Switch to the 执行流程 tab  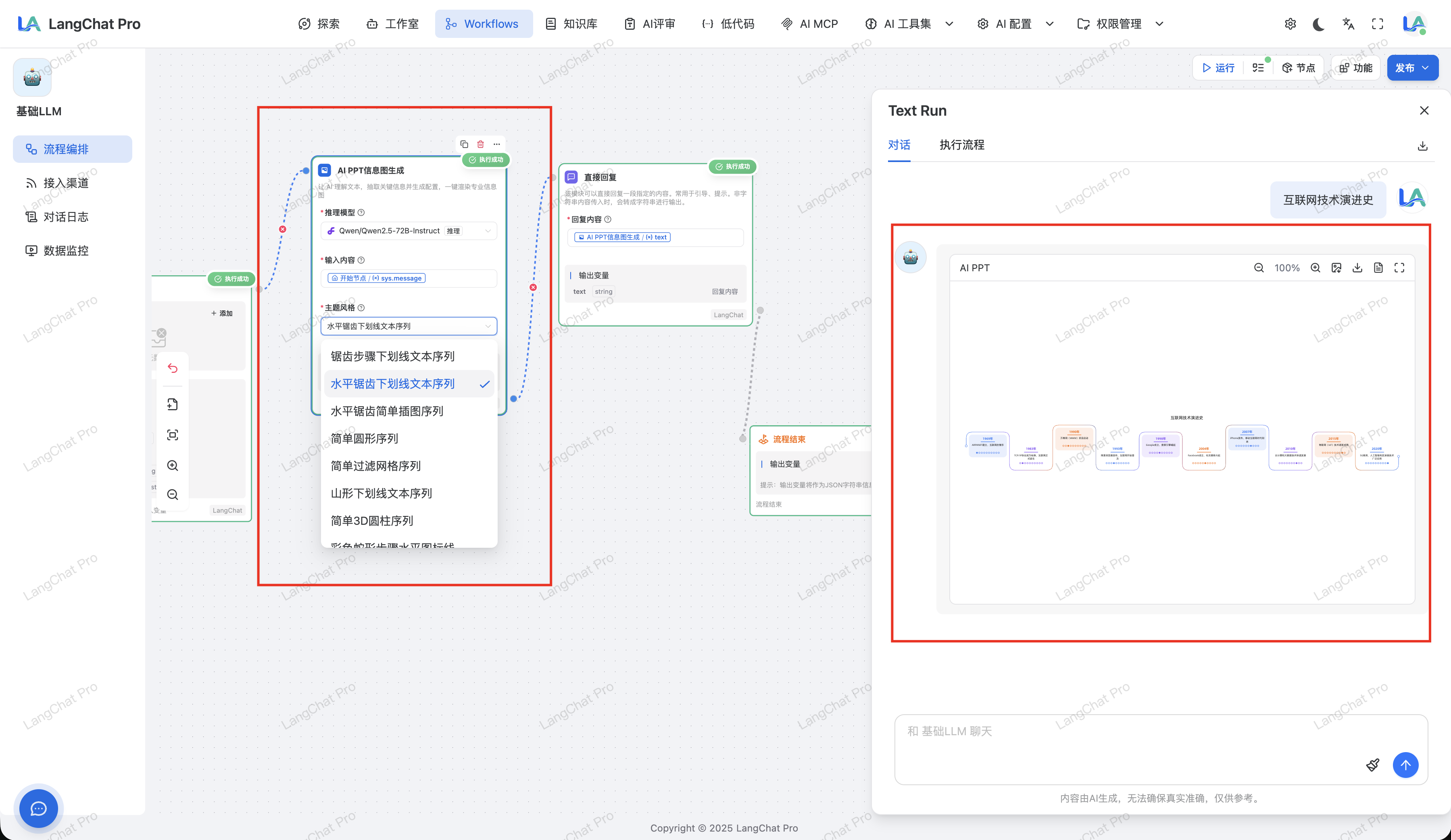[961, 145]
